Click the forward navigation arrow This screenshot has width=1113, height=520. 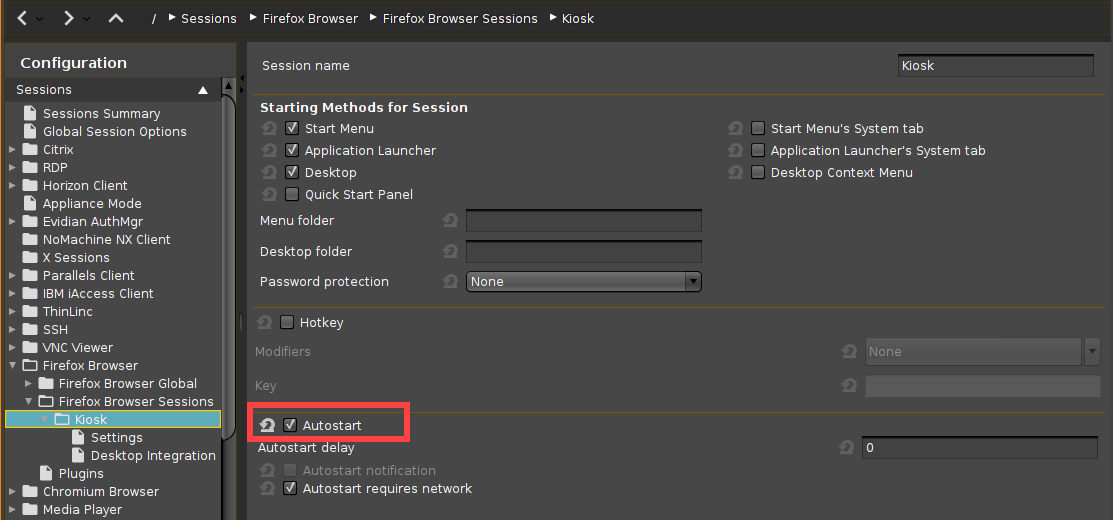click(68, 18)
